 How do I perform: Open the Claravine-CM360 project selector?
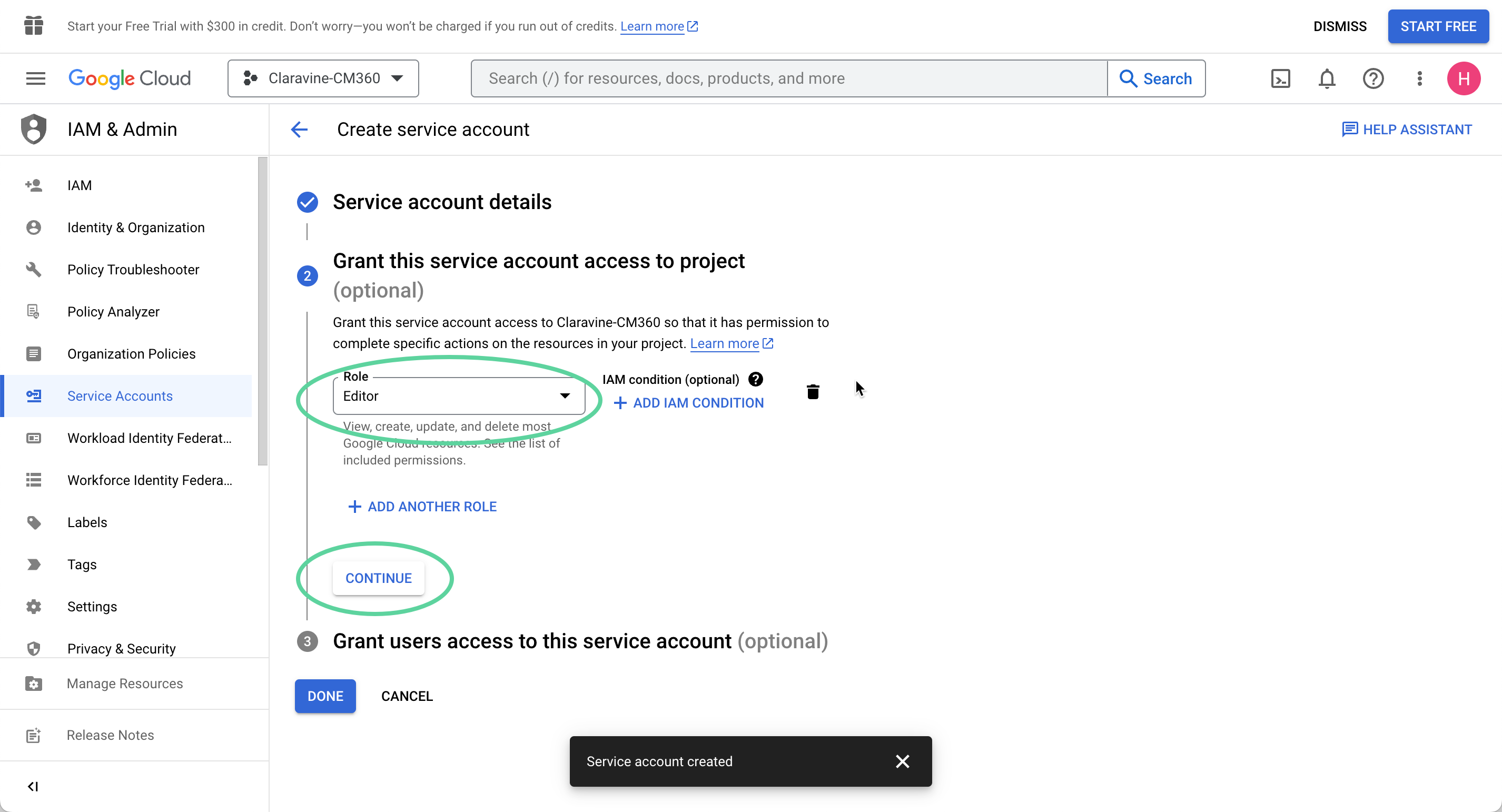click(x=323, y=78)
